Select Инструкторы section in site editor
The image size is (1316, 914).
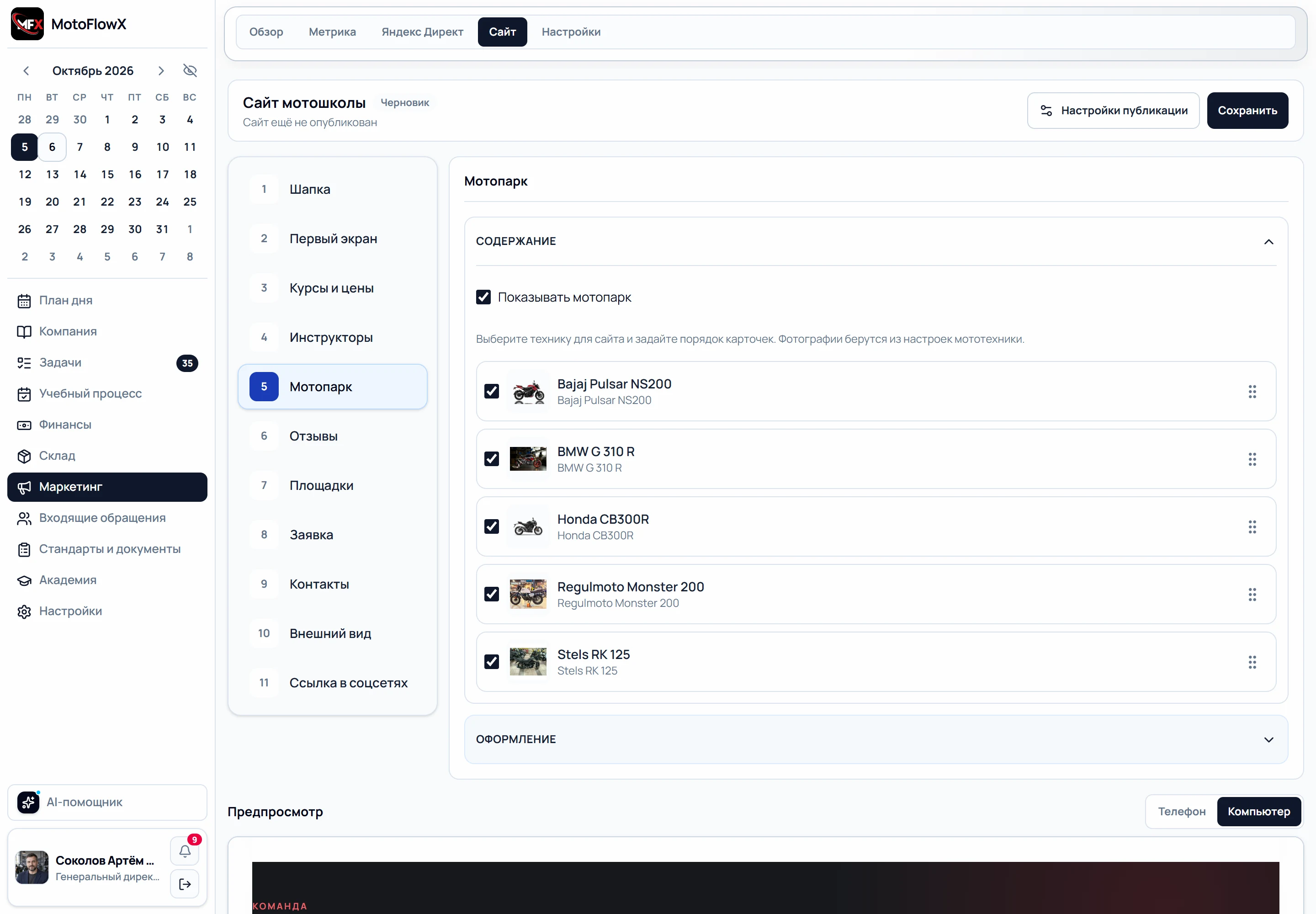(x=332, y=337)
